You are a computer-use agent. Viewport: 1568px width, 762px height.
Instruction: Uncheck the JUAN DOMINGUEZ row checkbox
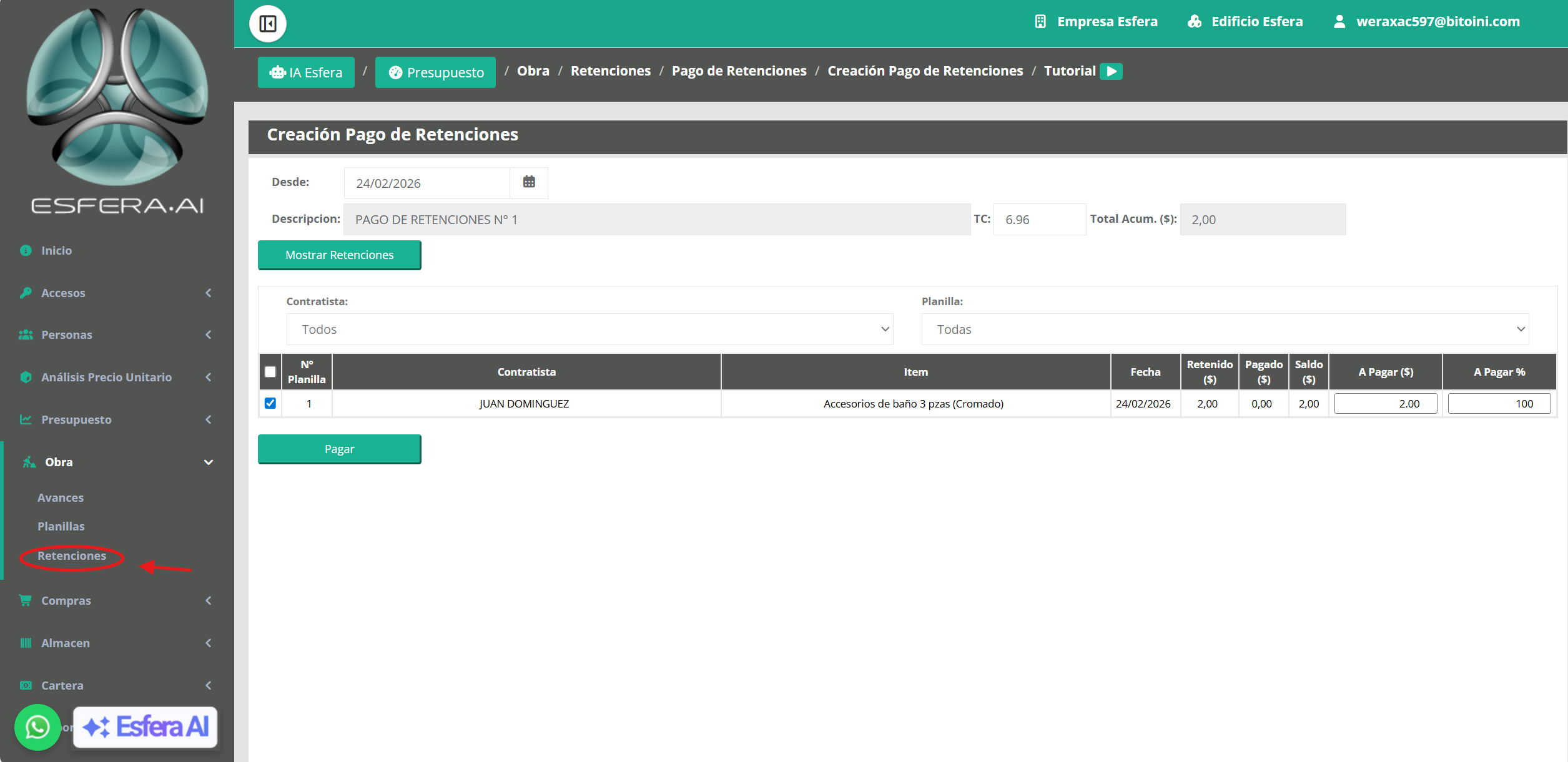[x=270, y=403]
